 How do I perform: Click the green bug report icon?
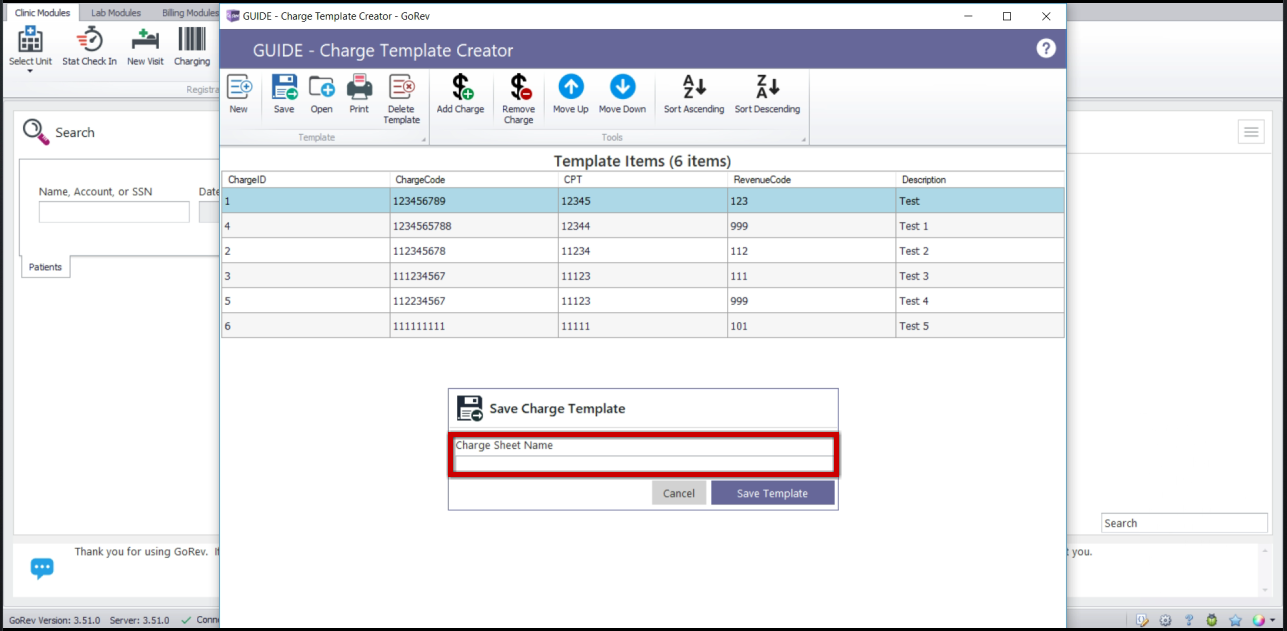[x=1212, y=621]
